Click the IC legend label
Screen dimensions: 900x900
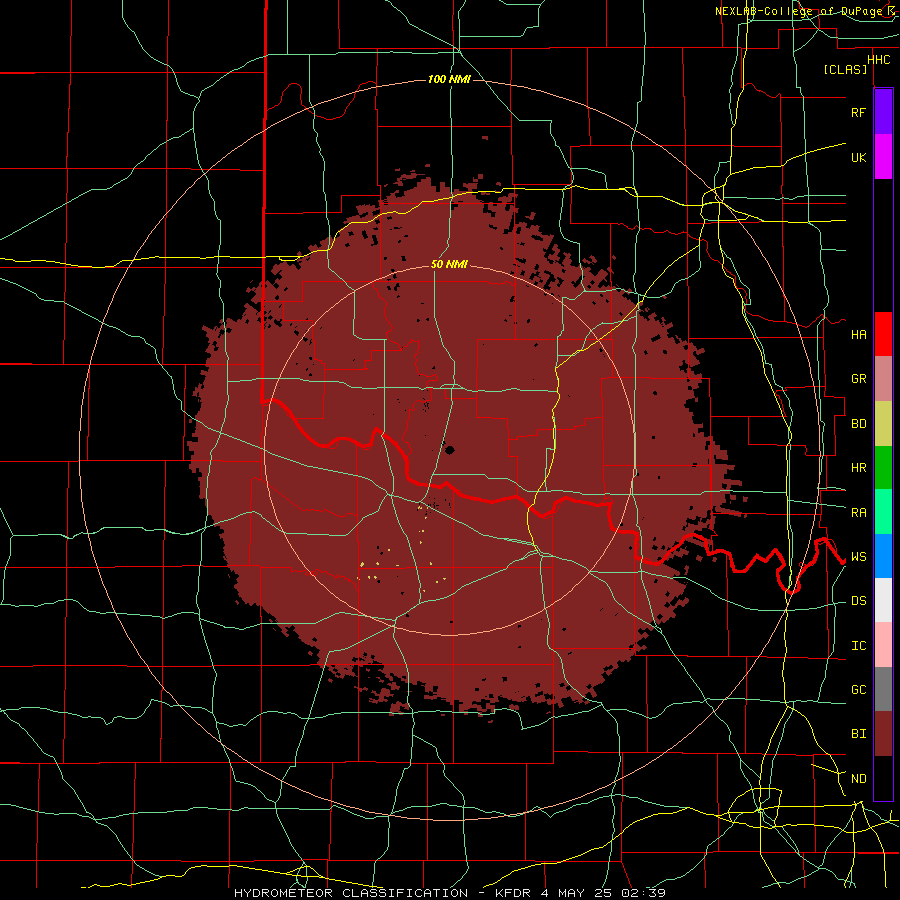(x=858, y=646)
